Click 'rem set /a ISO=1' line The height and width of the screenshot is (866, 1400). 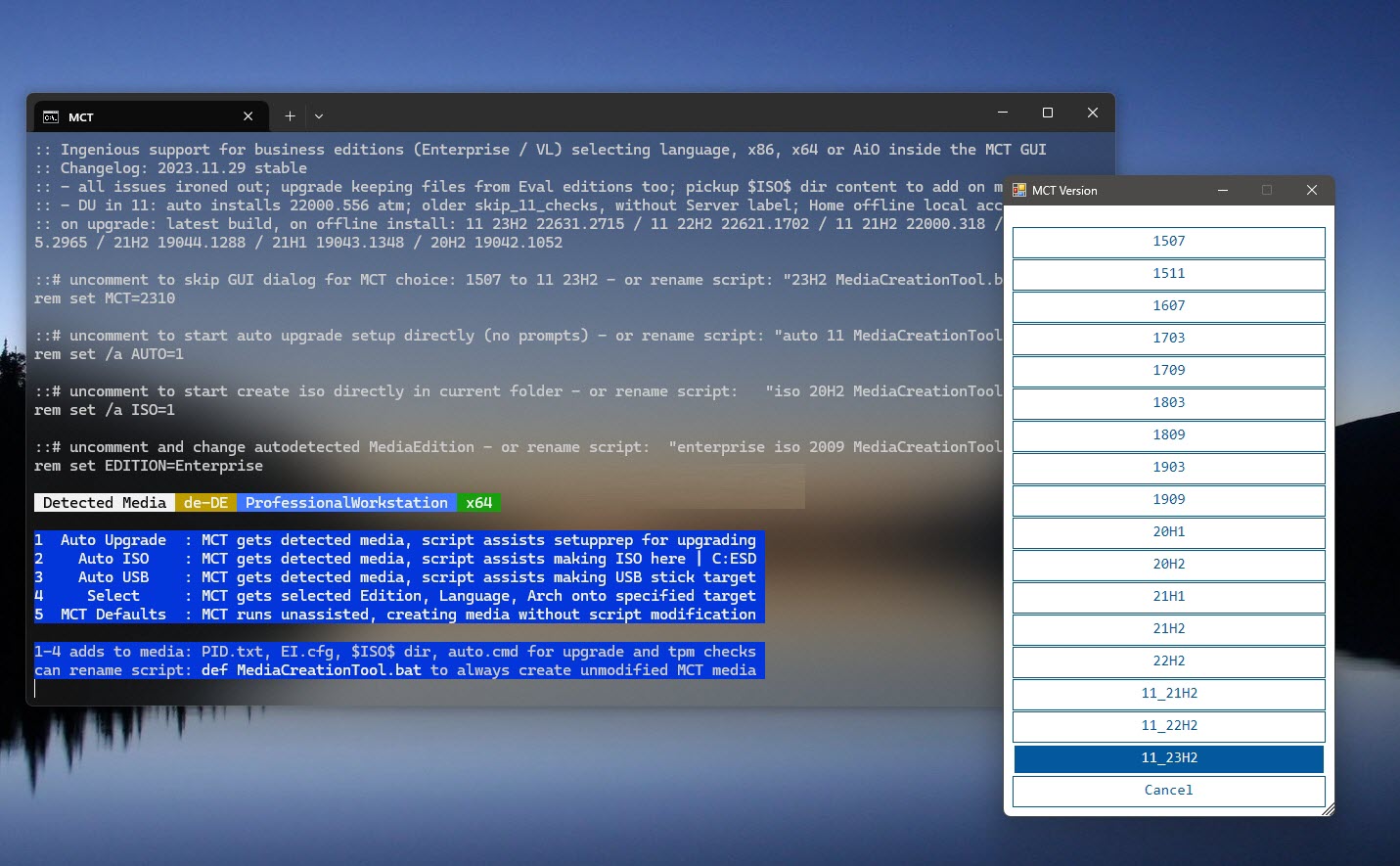[x=105, y=410]
